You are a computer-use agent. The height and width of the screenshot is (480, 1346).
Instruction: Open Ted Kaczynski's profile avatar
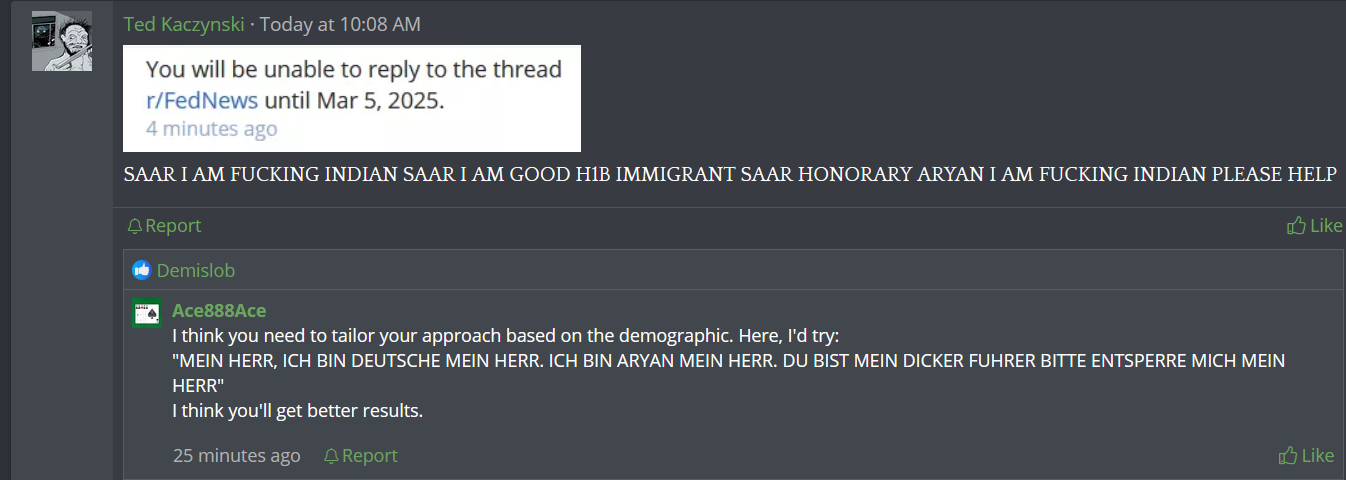62,41
